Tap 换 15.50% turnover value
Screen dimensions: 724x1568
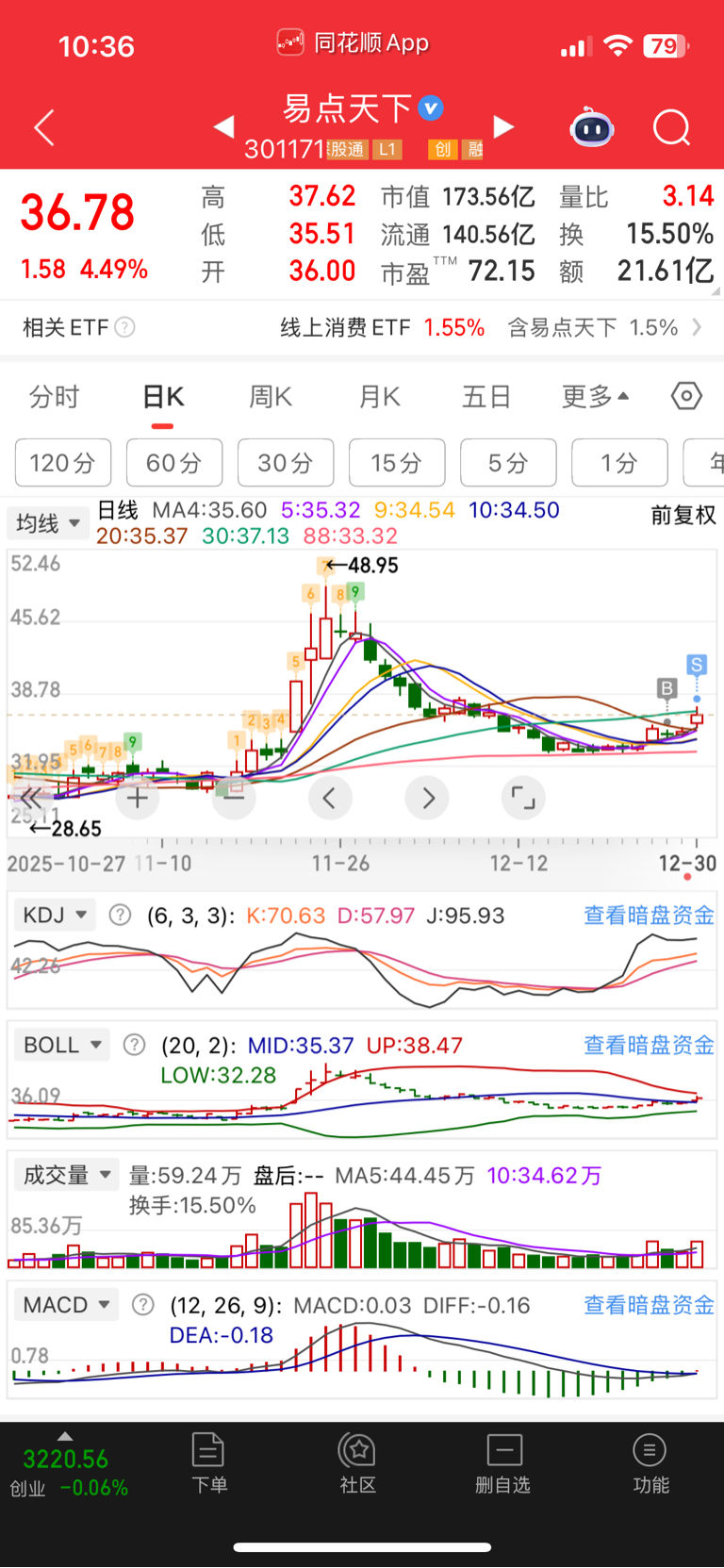[x=636, y=234]
